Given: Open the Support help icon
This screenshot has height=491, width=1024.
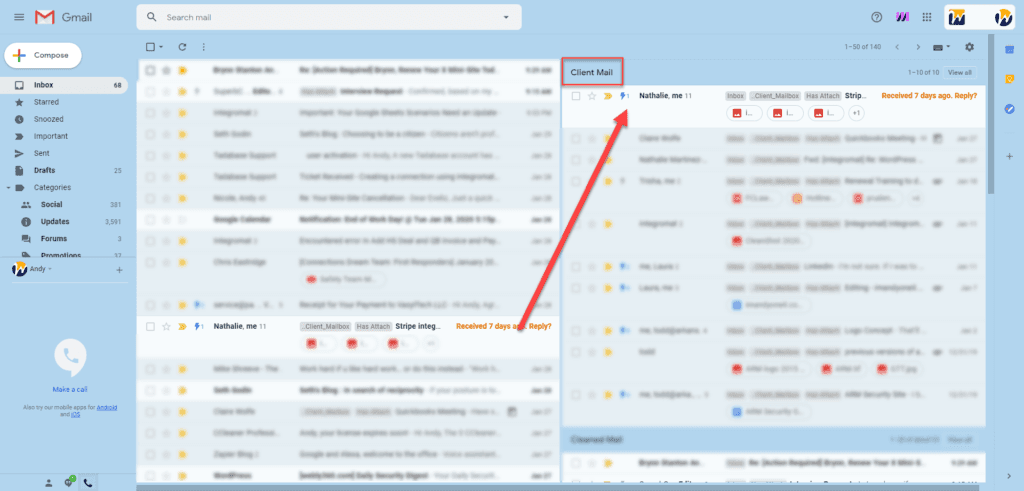Looking at the screenshot, I should click(x=877, y=17).
